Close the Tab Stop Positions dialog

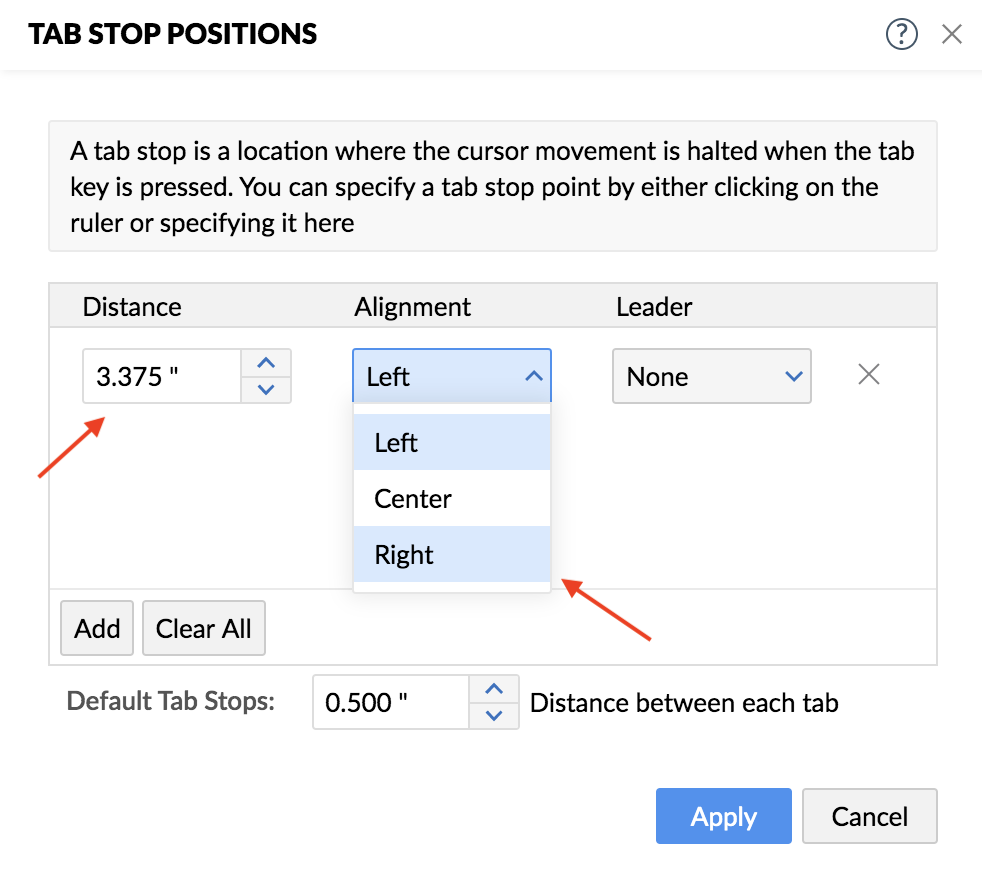pyautogui.click(x=952, y=35)
